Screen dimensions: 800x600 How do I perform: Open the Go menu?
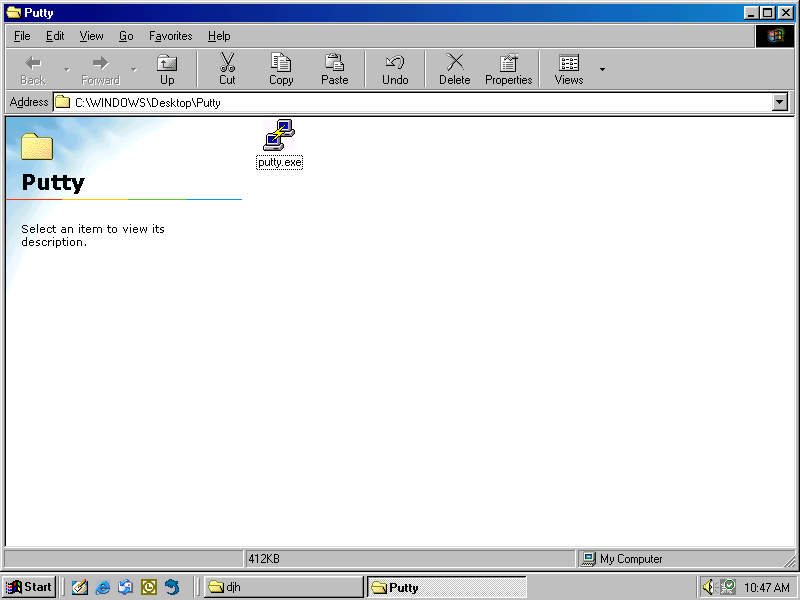(x=126, y=36)
